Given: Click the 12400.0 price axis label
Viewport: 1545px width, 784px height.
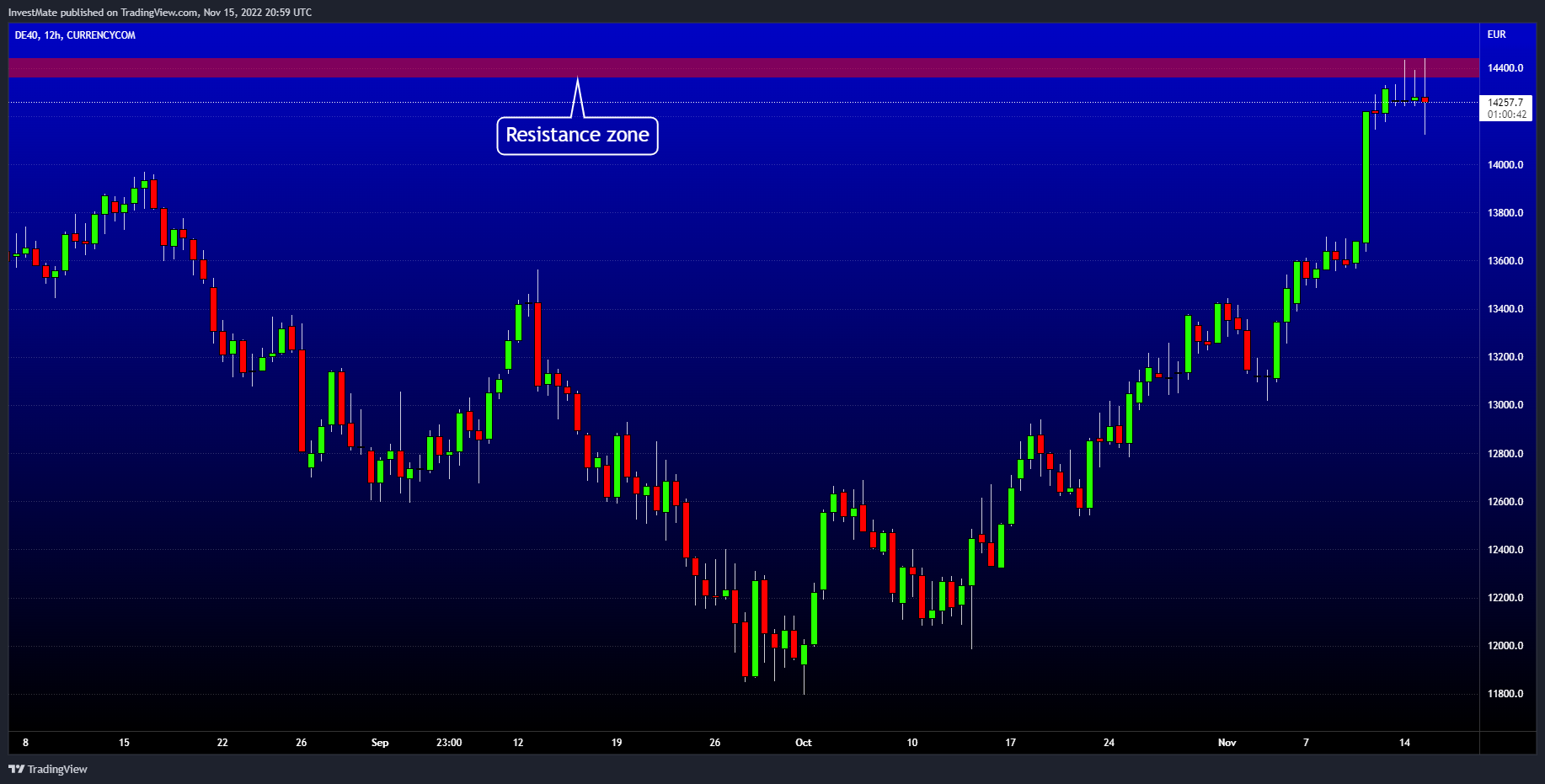Looking at the screenshot, I should (x=1505, y=550).
